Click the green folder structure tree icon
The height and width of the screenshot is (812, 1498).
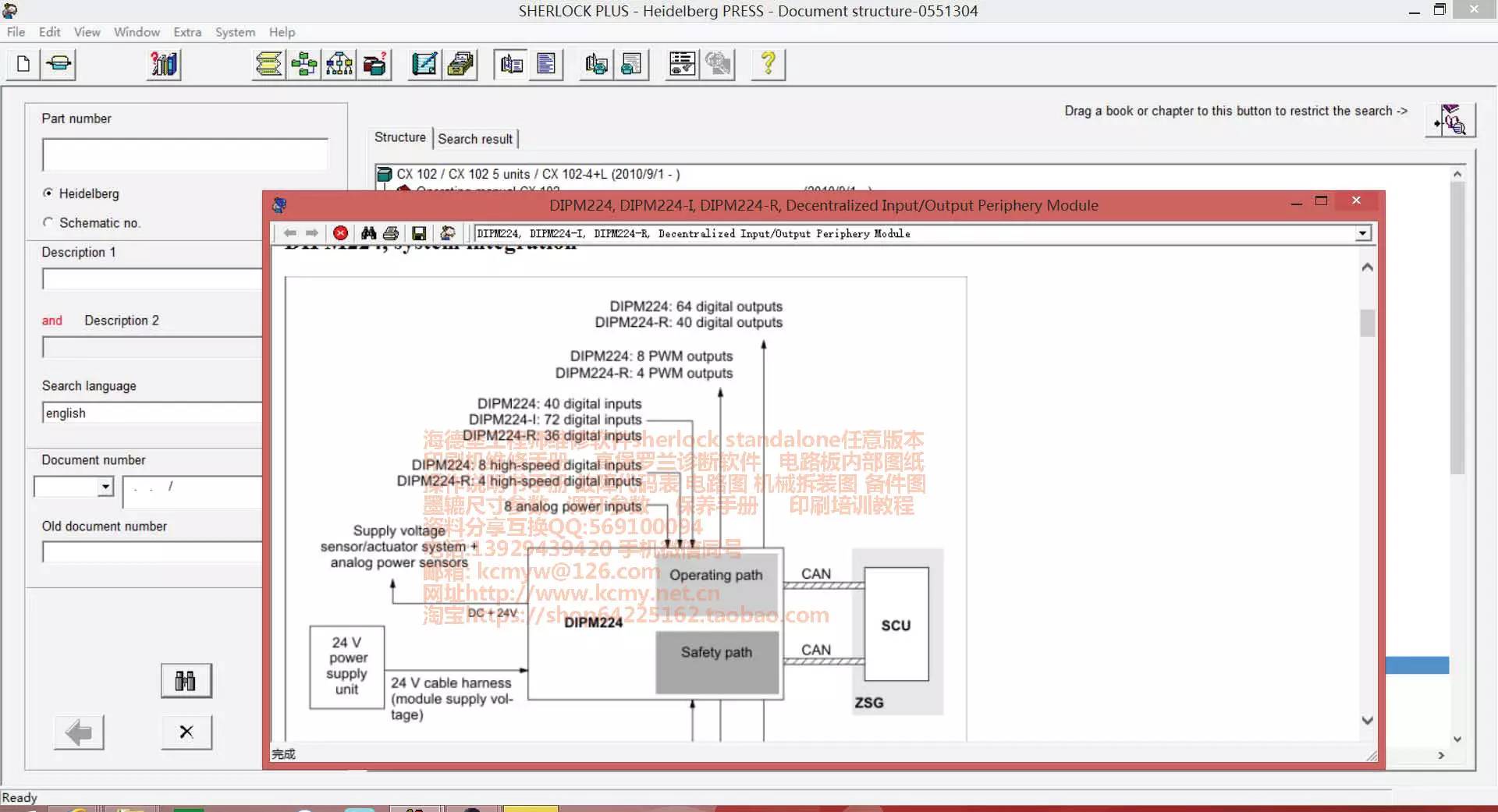coord(304,64)
